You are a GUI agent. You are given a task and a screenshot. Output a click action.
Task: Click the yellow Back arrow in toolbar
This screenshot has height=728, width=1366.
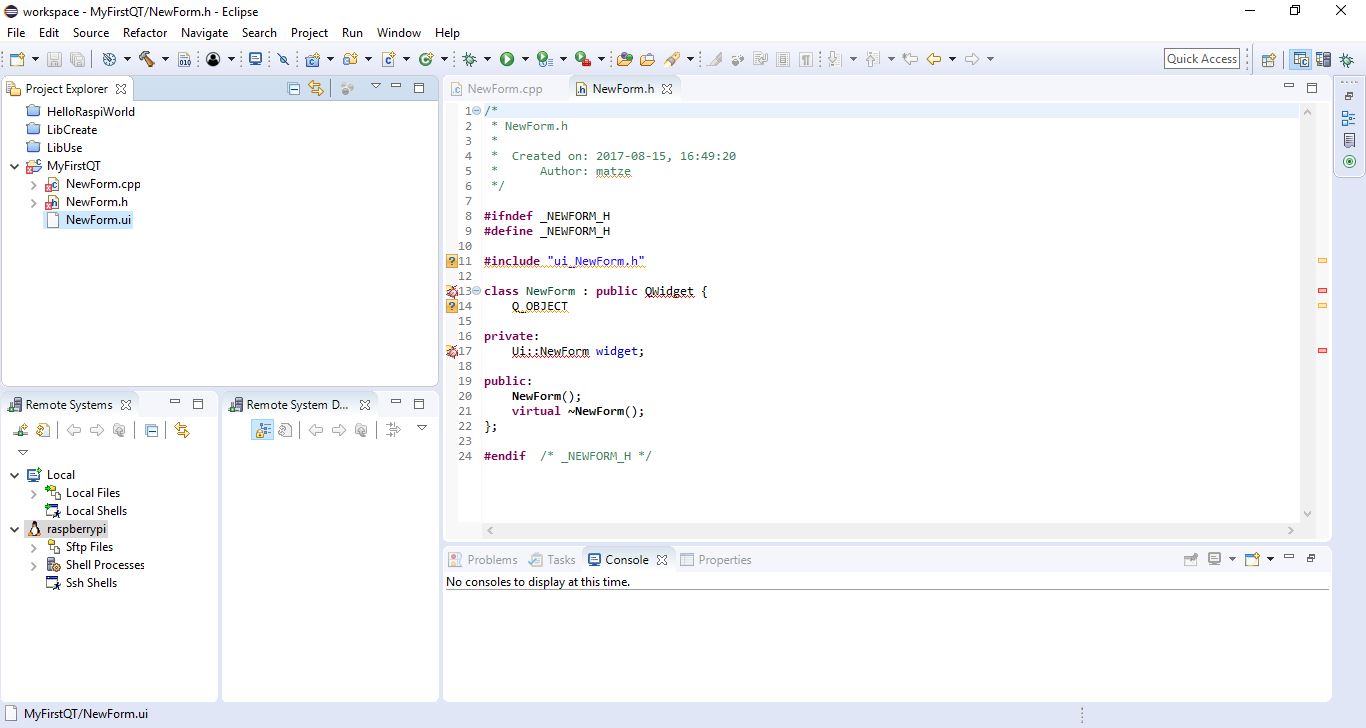pos(934,59)
